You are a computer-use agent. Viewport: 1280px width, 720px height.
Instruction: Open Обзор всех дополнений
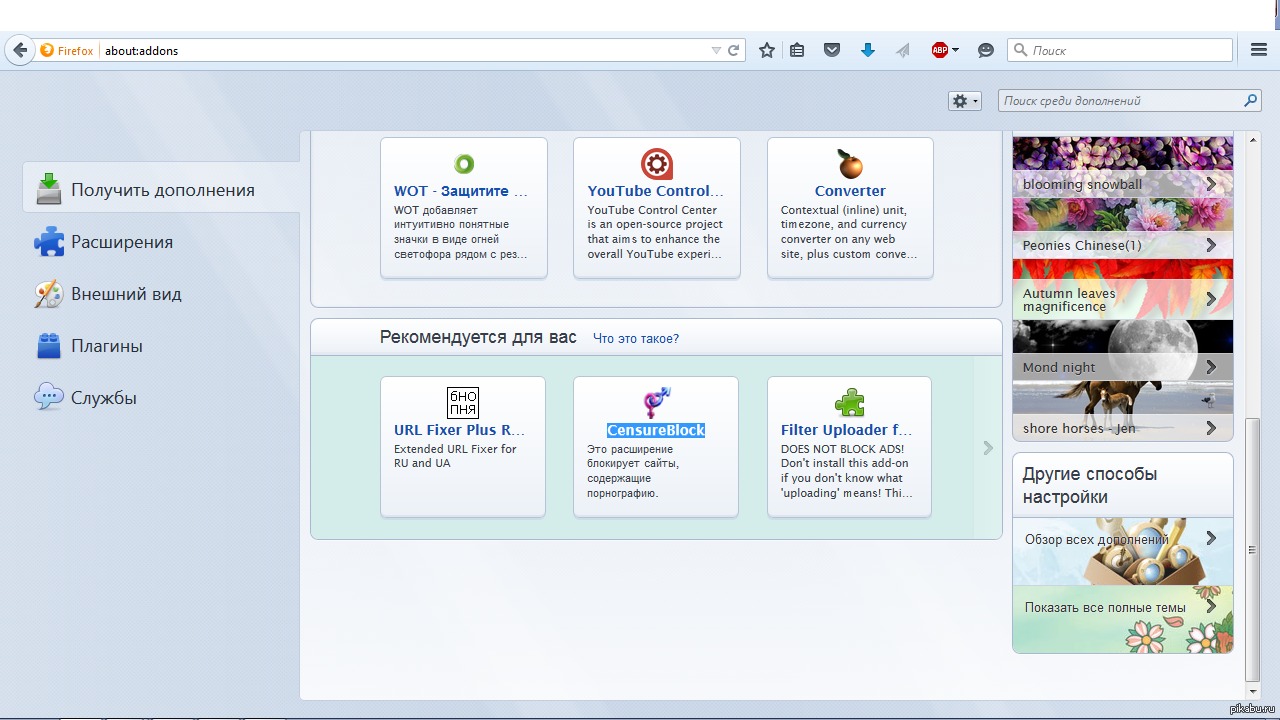(1122, 551)
